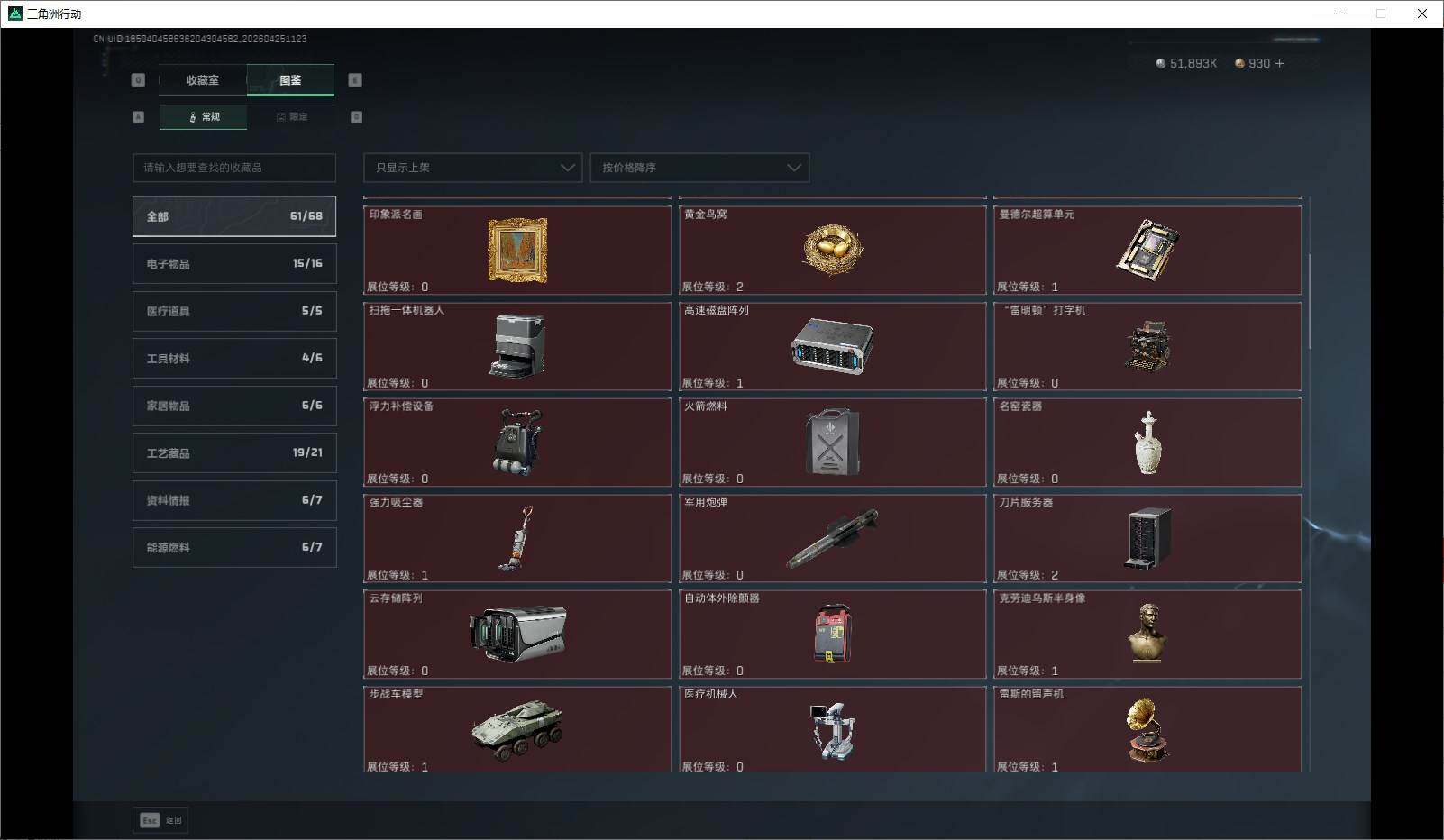Click the 军用炮弹 title text

[x=706, y=502]
